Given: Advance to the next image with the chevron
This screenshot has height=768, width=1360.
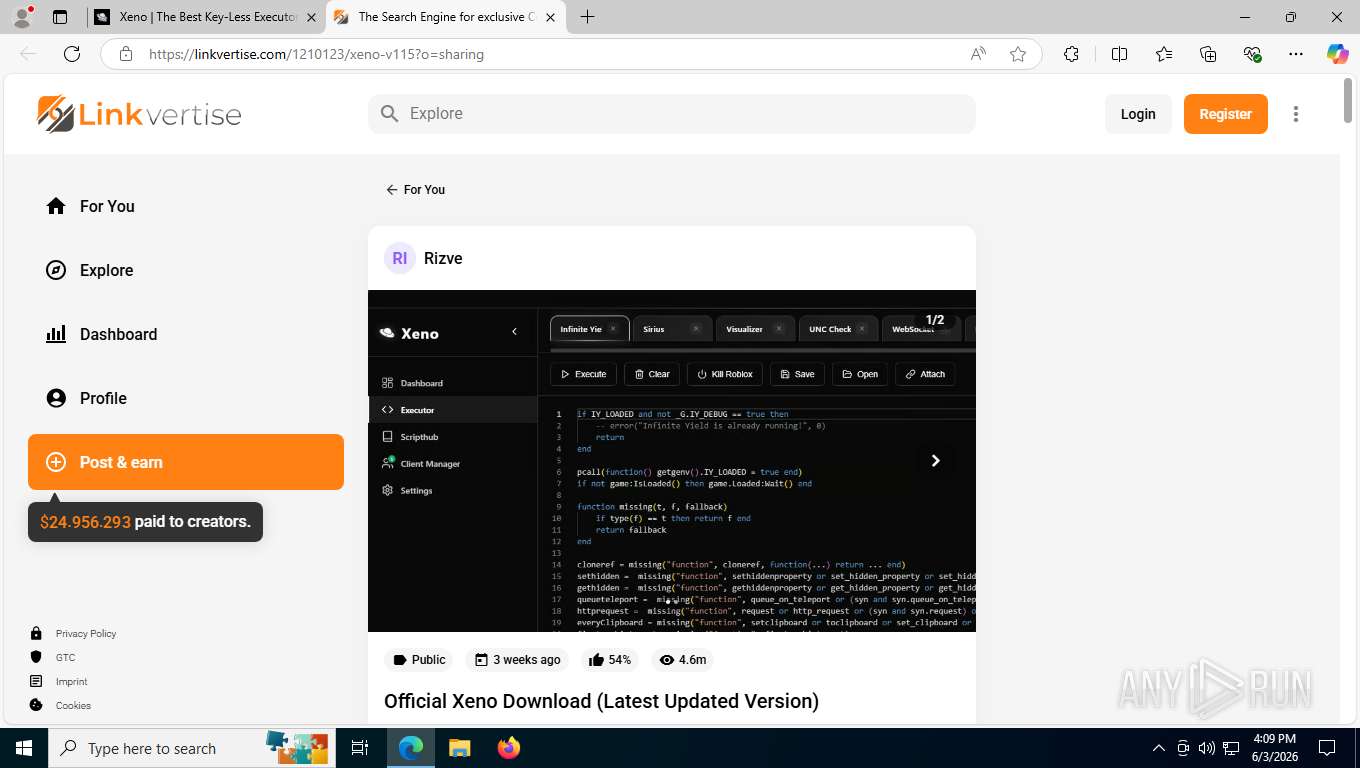Looking at the screenshot, I should [935, 460].
